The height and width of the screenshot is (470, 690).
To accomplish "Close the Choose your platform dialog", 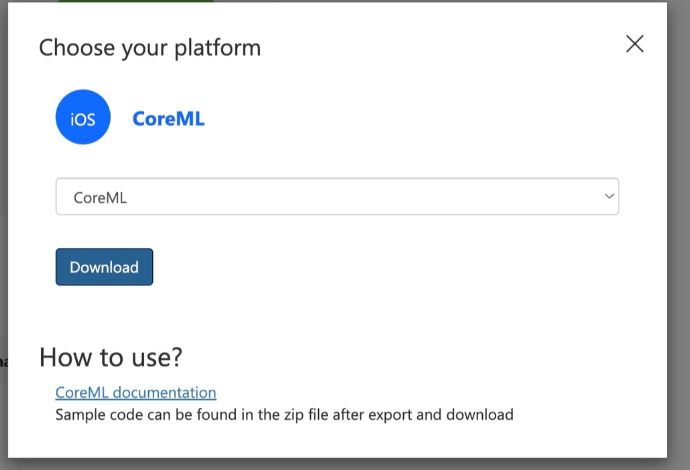I will (x=634, y=44).
